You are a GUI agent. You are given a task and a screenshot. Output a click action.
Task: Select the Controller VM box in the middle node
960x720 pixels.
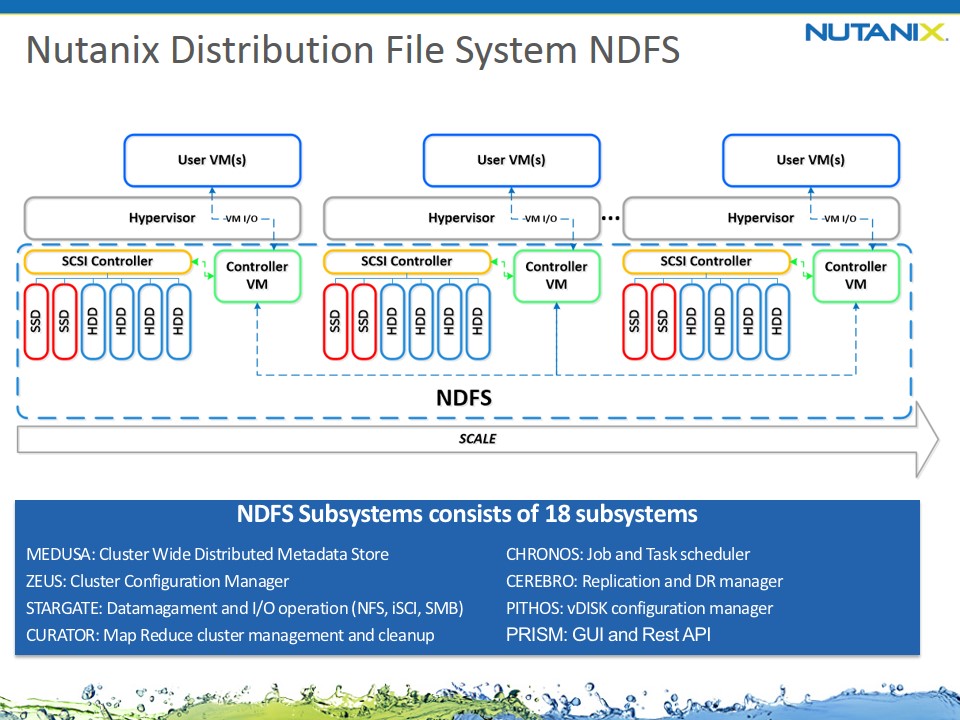[x=557, y=276]
